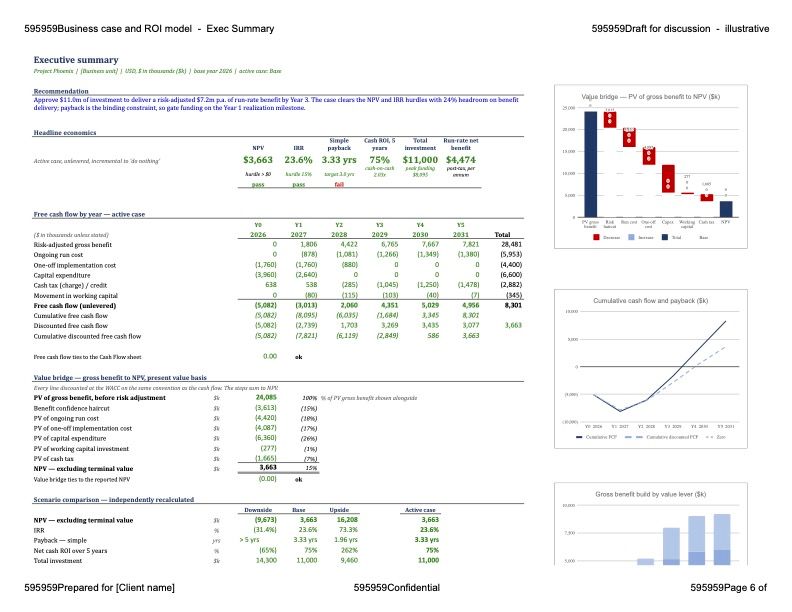Select the 'Downside' scenario column header

coord(258,509)
